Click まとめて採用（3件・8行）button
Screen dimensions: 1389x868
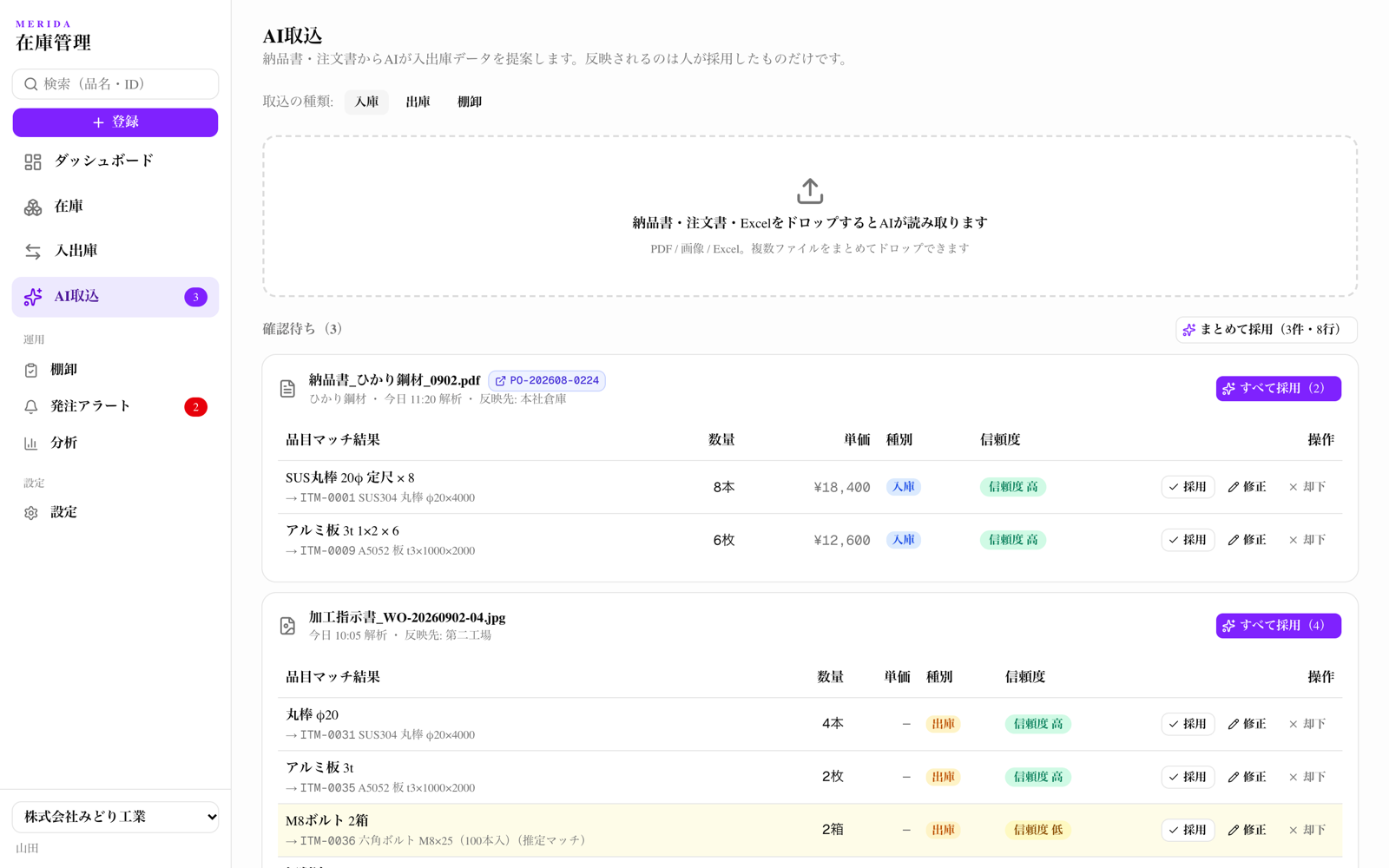pos(1267,329)
